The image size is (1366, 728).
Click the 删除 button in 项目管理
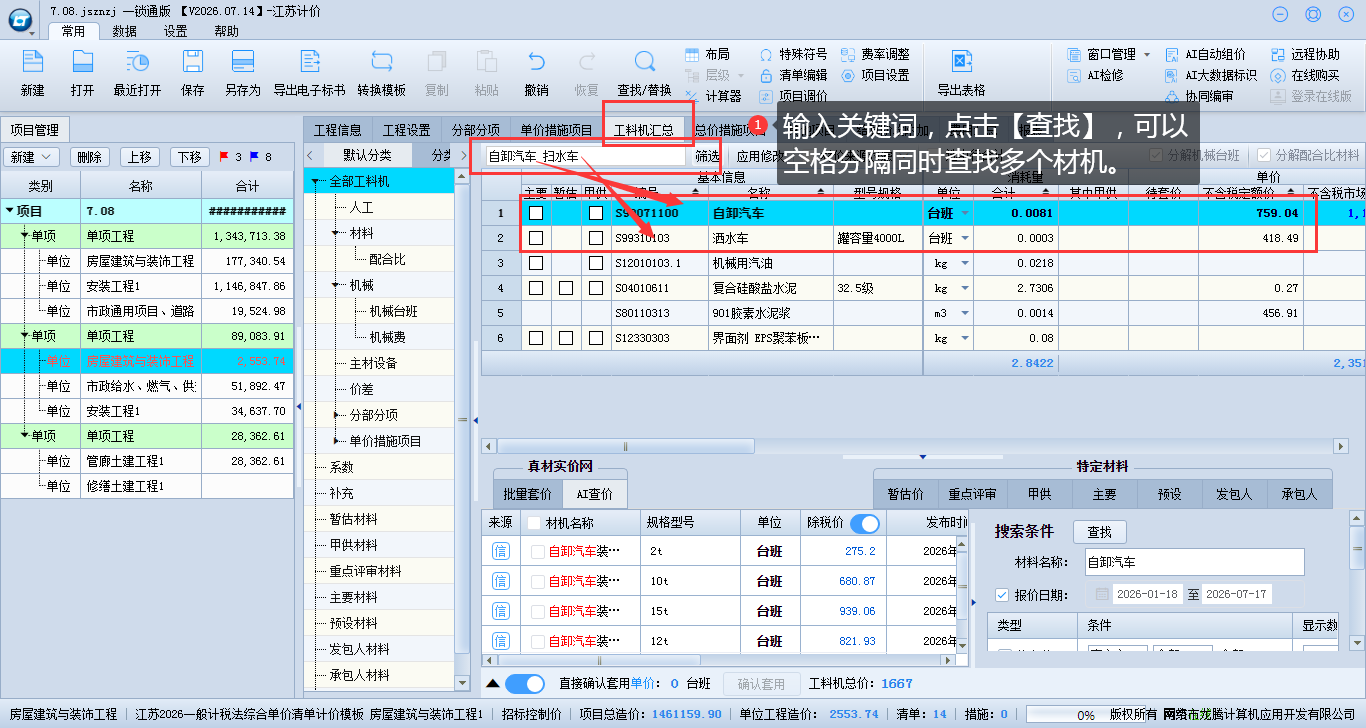pyautogui.click(x=90, y=157)
